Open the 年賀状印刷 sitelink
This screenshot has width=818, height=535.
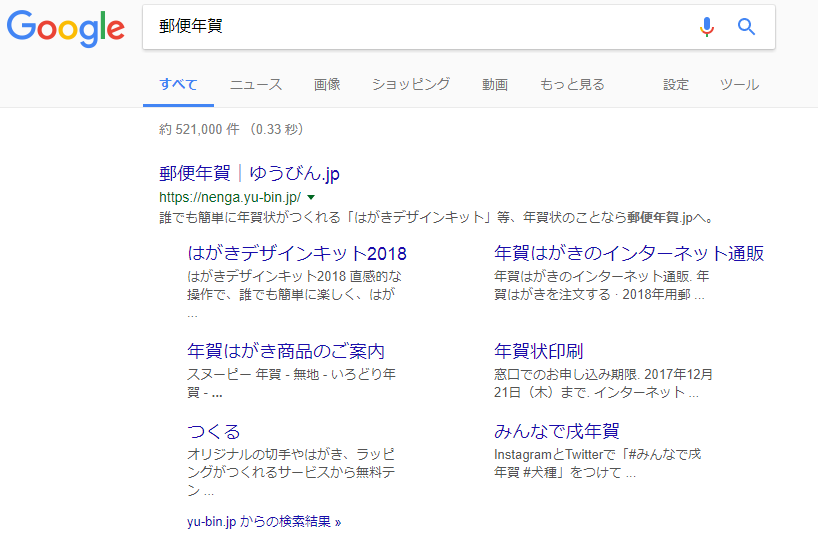(538, 351)
